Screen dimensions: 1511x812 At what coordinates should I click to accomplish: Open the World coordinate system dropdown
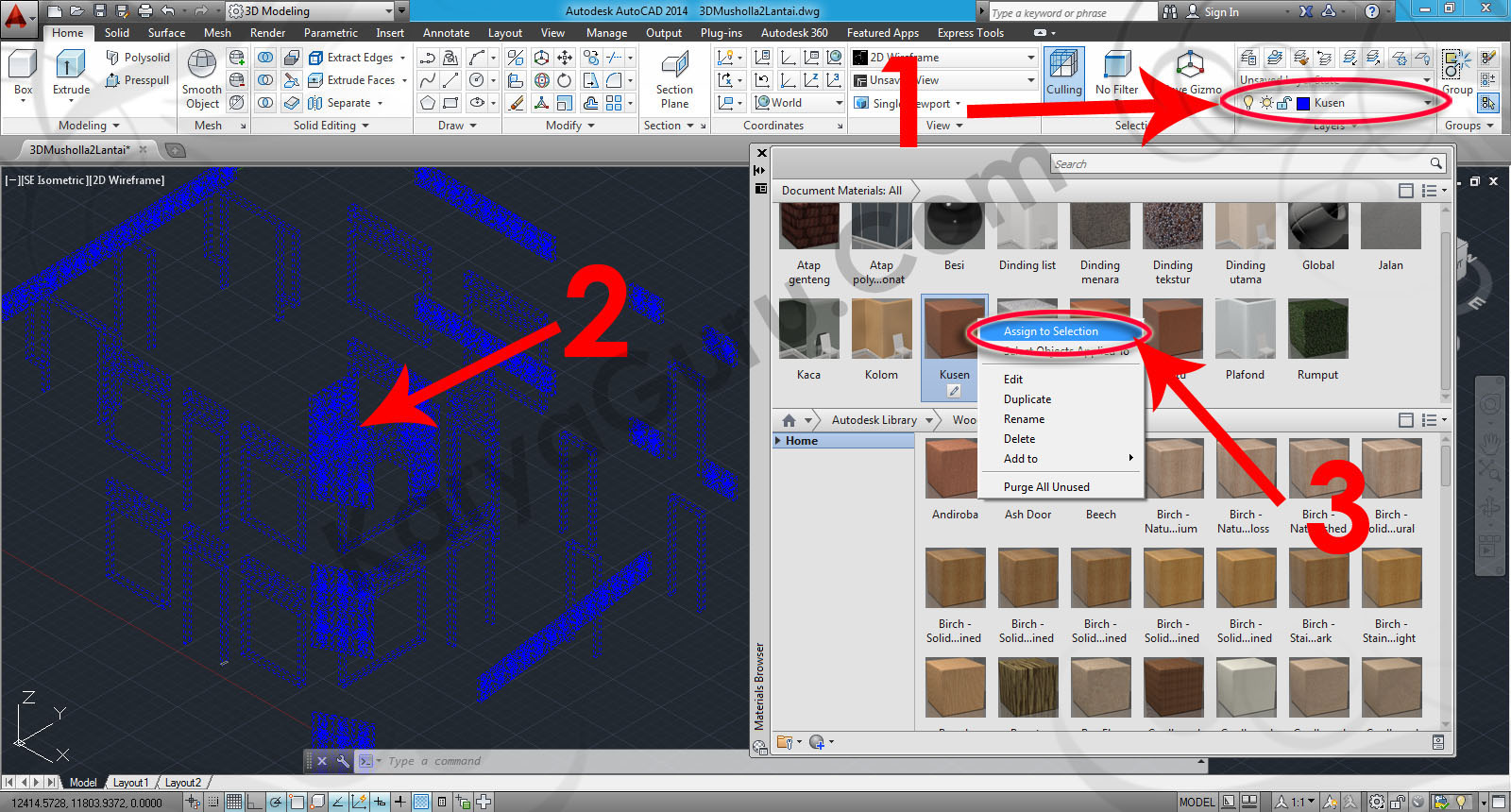click(x=839, y=103)
